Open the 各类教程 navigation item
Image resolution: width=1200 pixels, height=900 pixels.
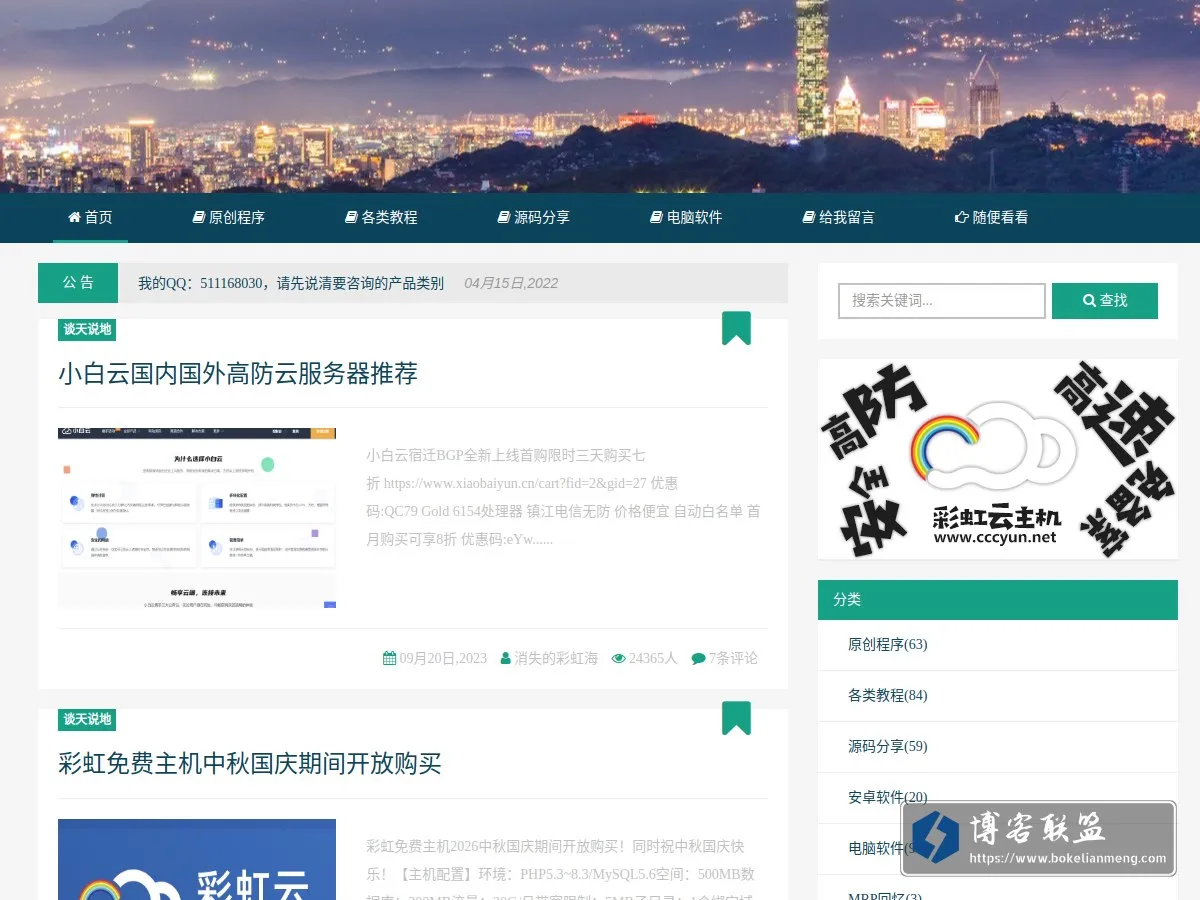pyautogui.click(x=381, y=217)
